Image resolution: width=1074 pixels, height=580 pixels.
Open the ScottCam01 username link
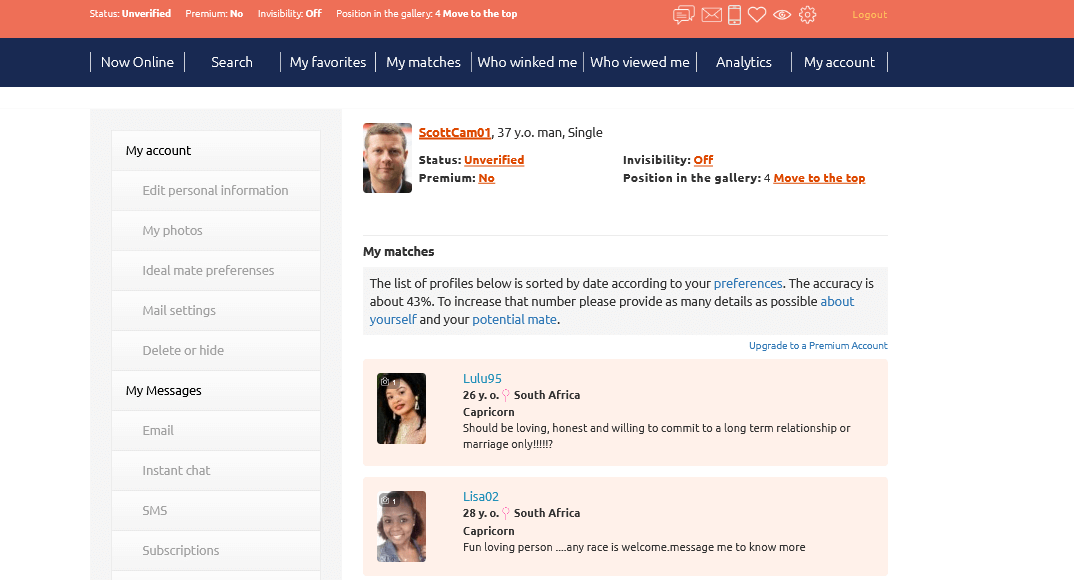(x=455, y=133)
